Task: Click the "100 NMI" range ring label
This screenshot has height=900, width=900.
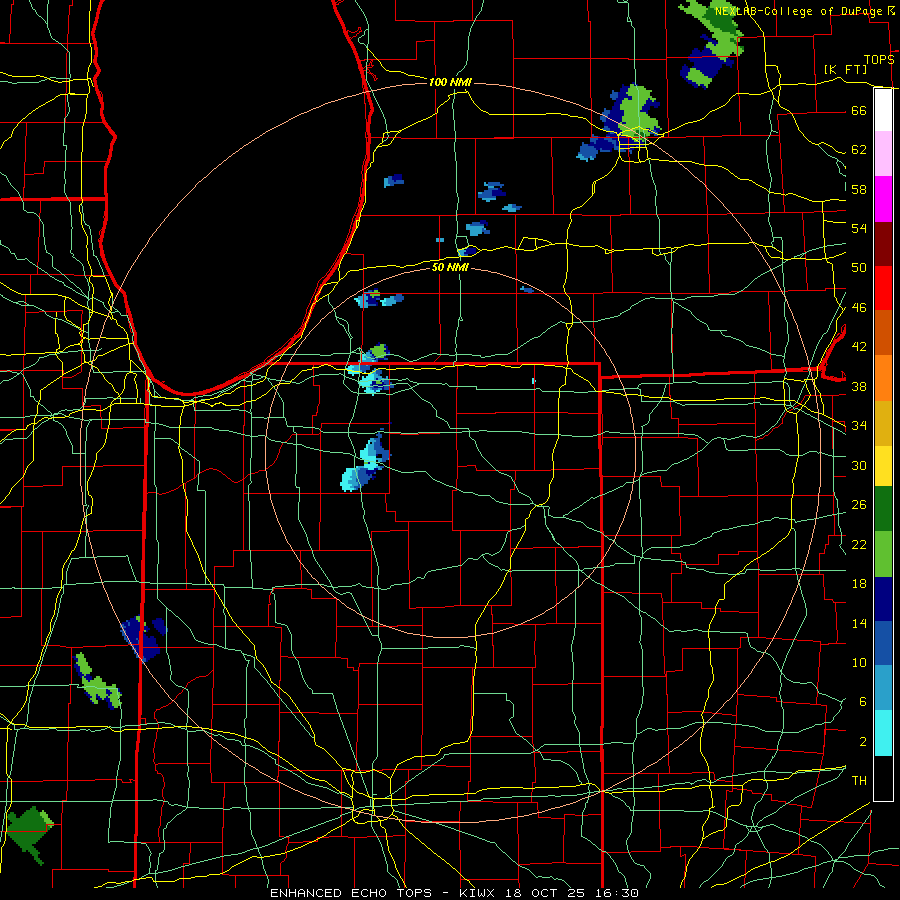Action: pos(449,82)
